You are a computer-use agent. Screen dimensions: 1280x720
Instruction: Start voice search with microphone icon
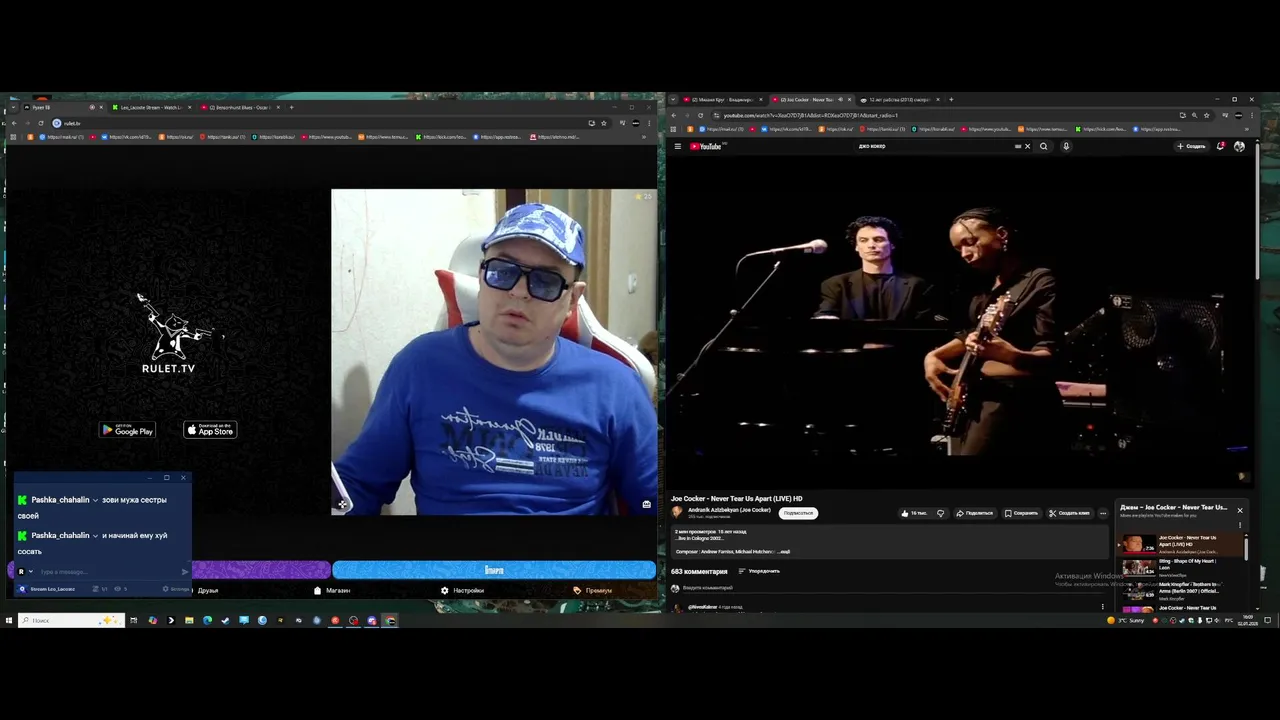pos(1066,146)
